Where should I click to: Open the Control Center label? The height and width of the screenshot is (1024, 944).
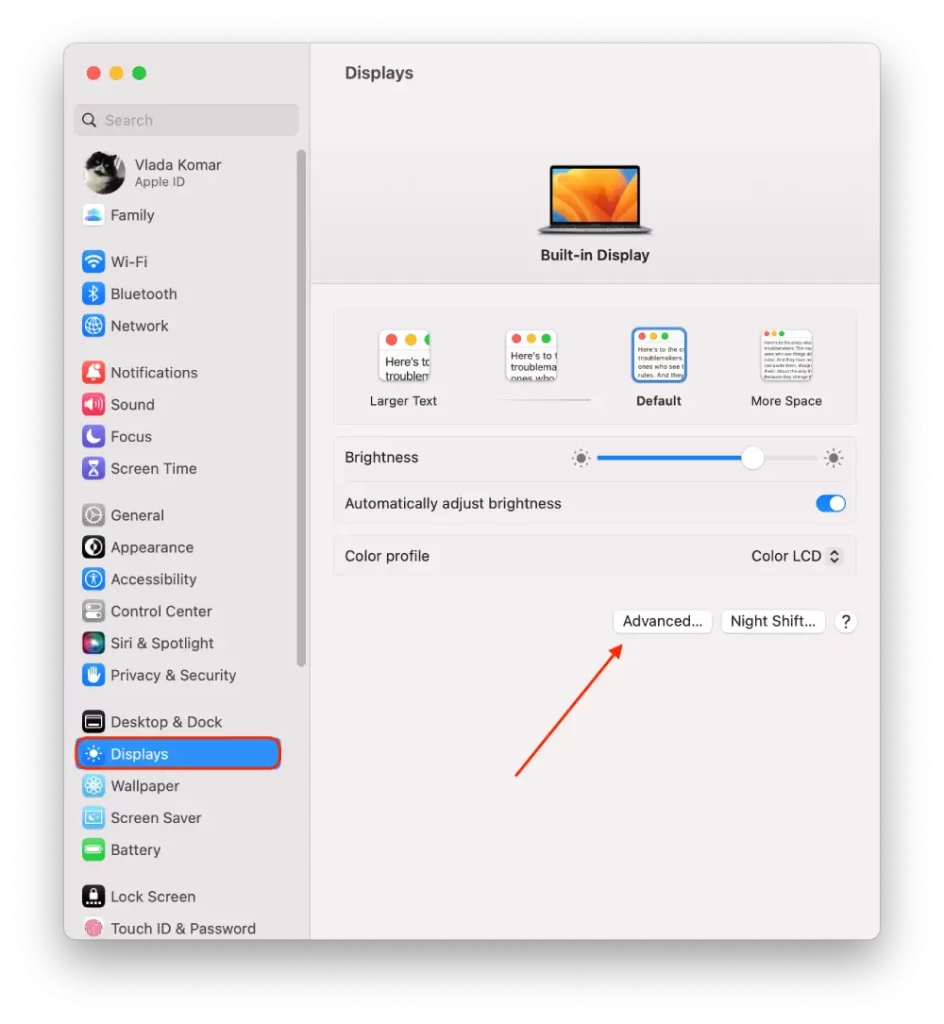tap(161, 611)
